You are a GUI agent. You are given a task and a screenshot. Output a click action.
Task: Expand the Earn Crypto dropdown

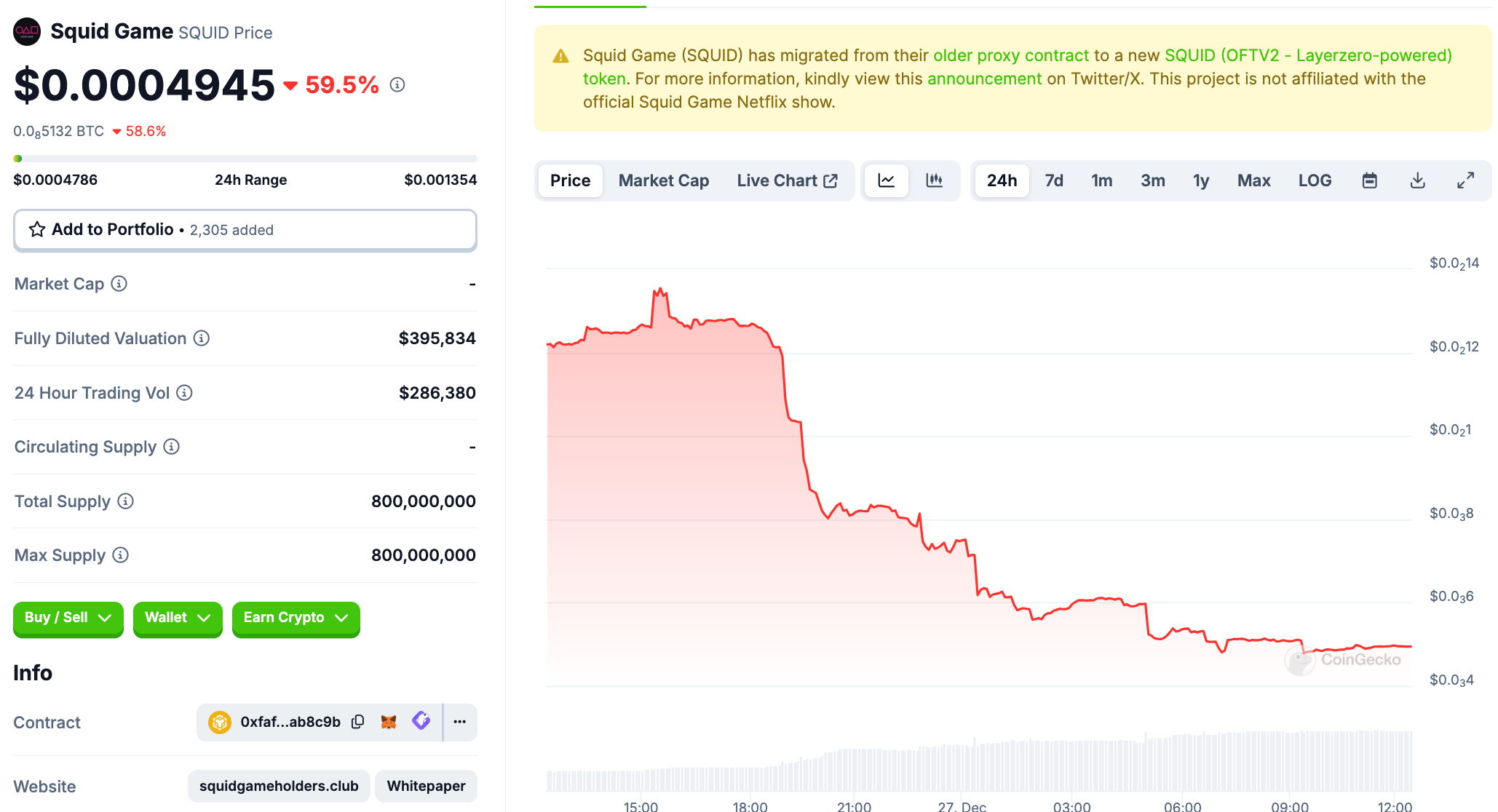(x=296, y=618)
